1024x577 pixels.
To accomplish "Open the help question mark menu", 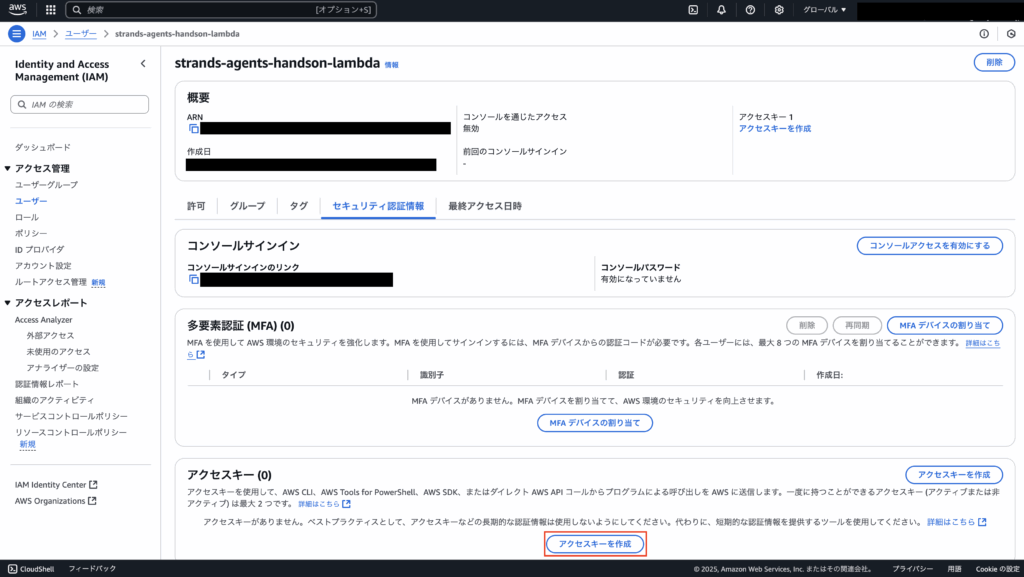I will pyautogui.click(x=750, y=10).
